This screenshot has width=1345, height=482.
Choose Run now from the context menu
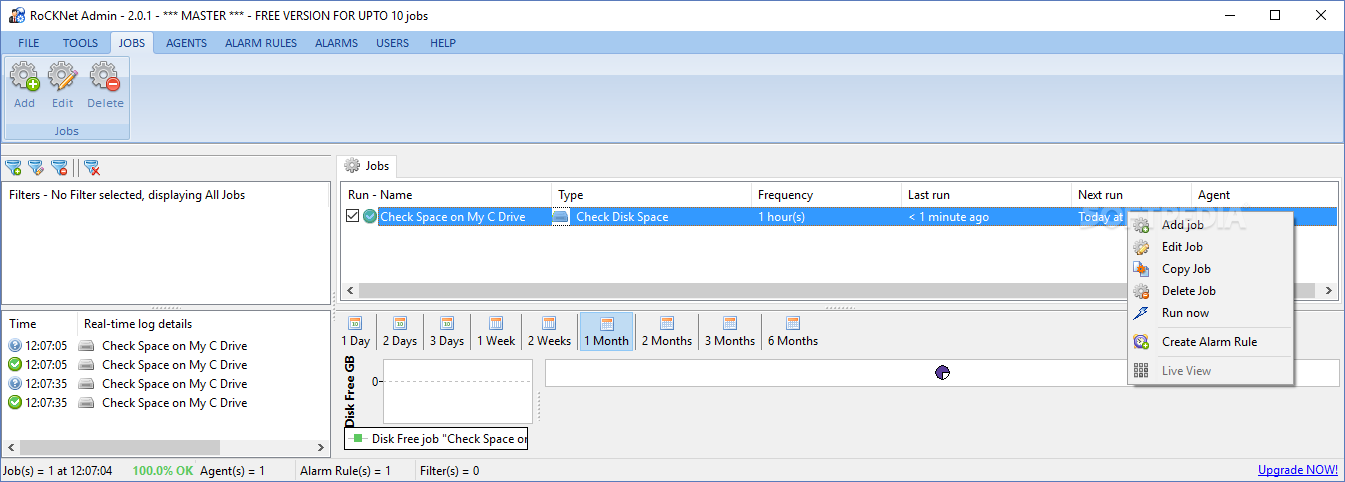1210,313
